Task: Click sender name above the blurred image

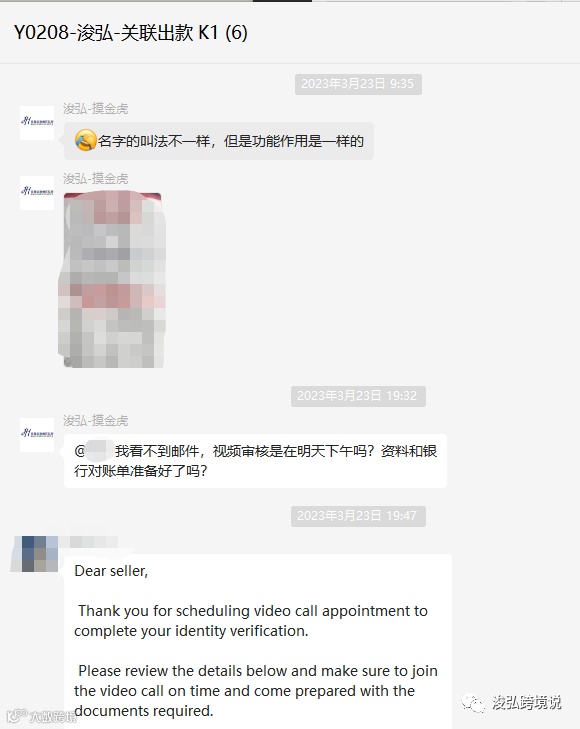Action: [x=95, y=179]
